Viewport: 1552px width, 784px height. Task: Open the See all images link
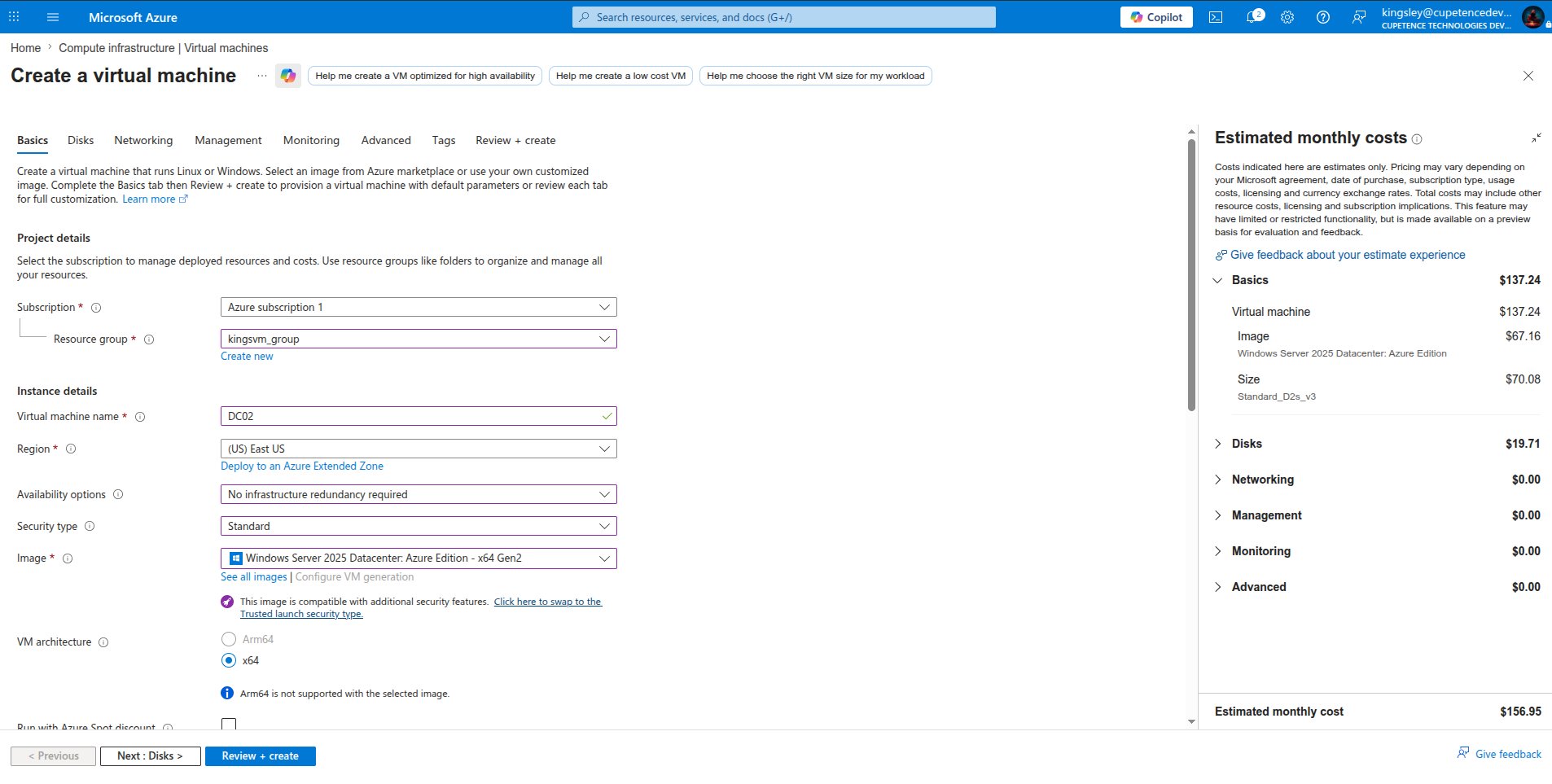tap(254, 577)
